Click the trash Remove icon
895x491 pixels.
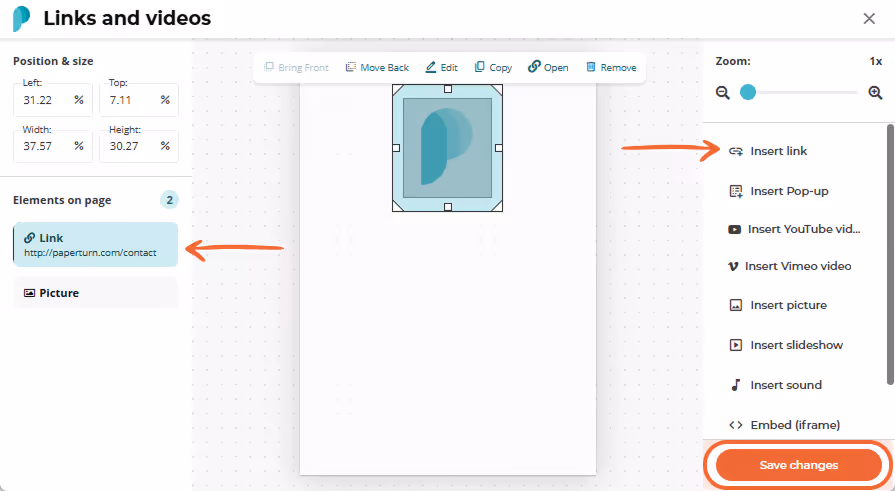(x=591, y=67)
